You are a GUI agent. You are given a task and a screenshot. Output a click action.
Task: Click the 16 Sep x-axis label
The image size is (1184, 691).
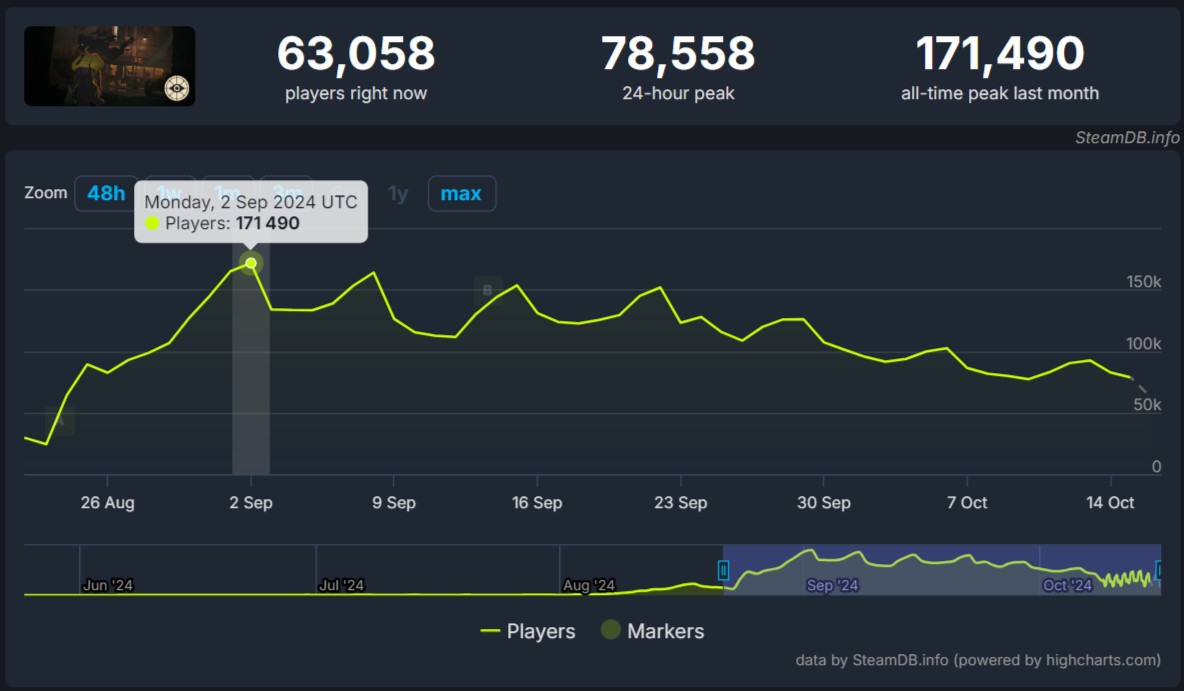coord(537,502)
